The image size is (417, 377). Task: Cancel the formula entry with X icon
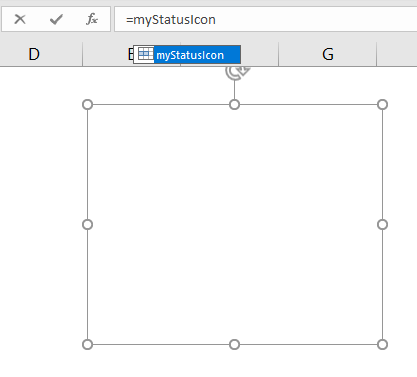(x=20, y=19)
